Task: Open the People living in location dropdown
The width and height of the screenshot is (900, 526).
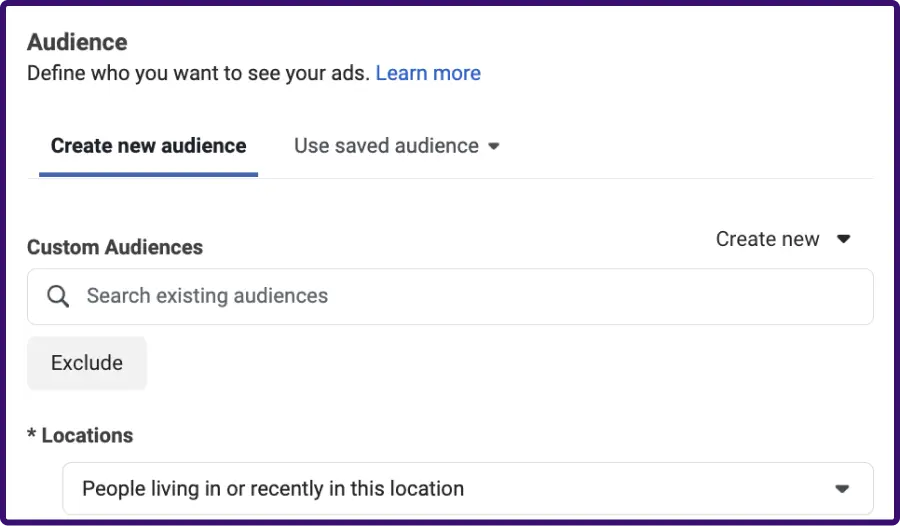Action: click(x=468, y=489)
